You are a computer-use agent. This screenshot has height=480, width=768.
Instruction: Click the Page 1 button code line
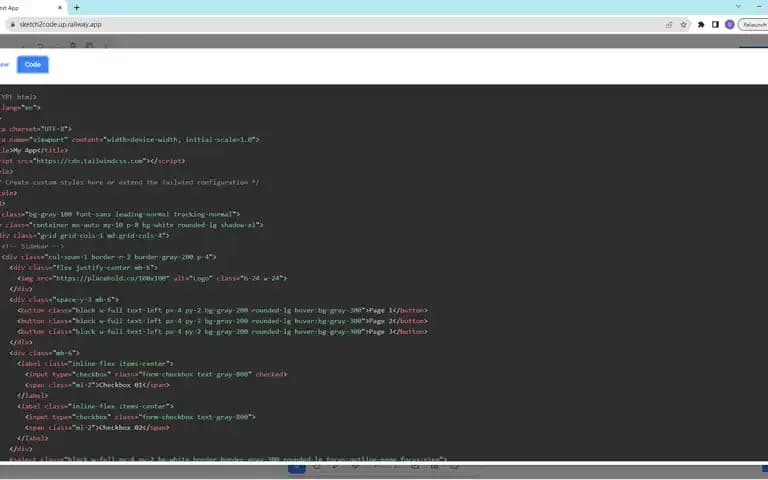(222, 311)
